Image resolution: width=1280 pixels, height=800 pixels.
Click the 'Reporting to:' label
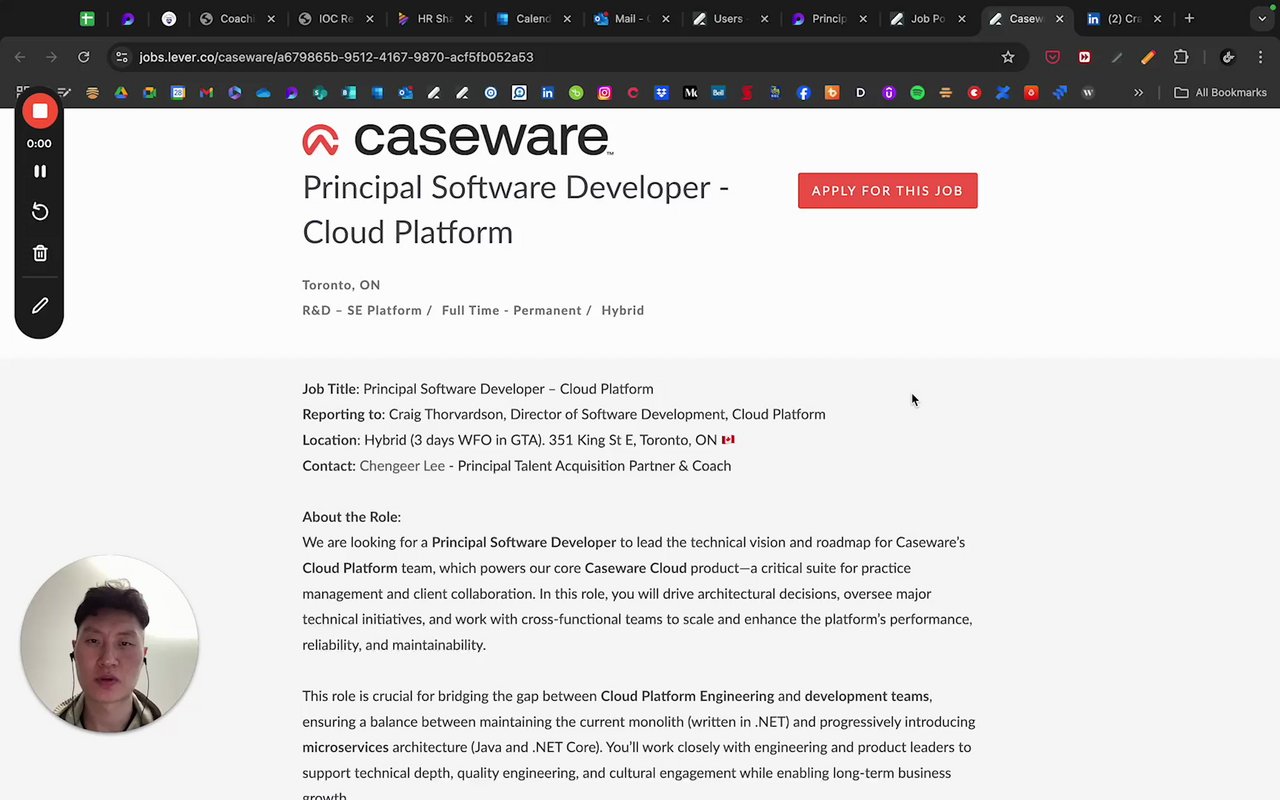(x=343, y=414)
